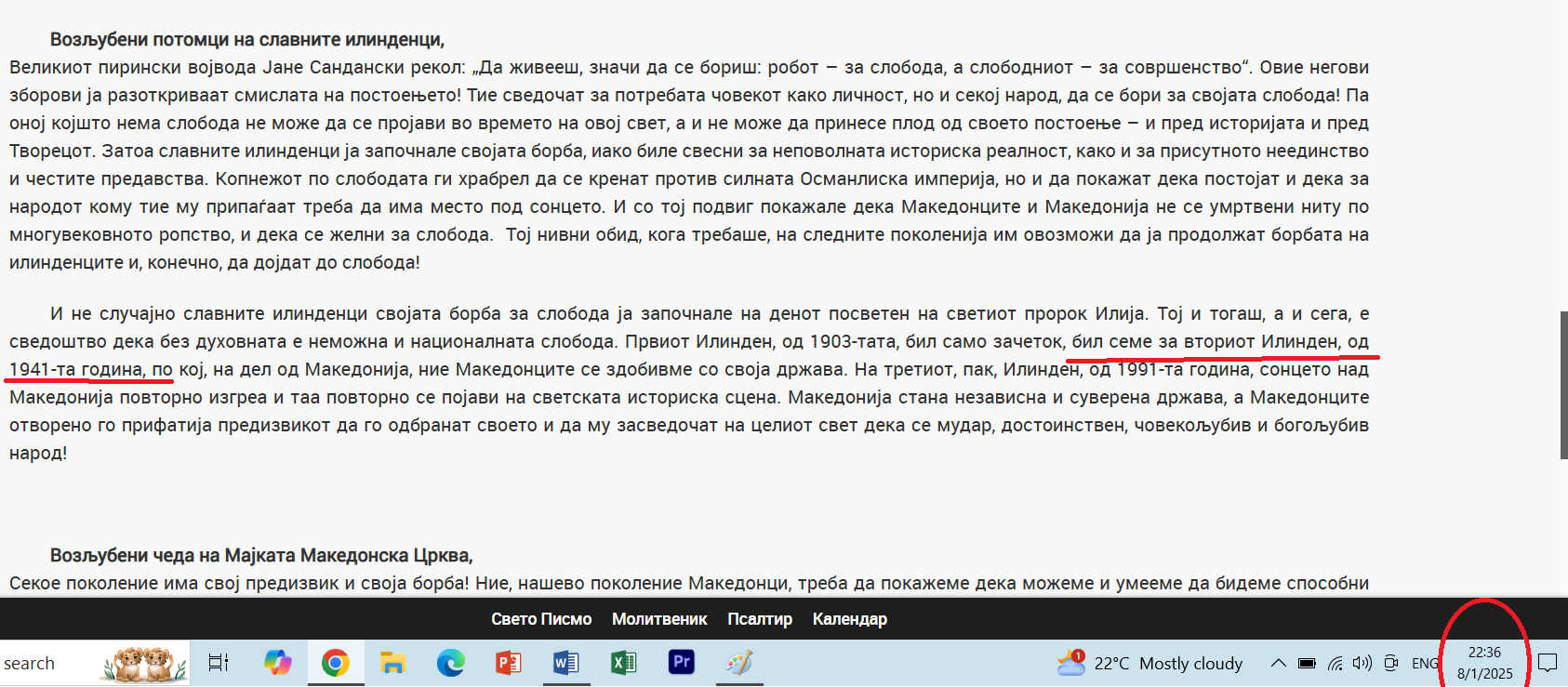1568x687 pixels.
Task: Launch Adobe Premiere Pro
Action: (x=682, y=662)
